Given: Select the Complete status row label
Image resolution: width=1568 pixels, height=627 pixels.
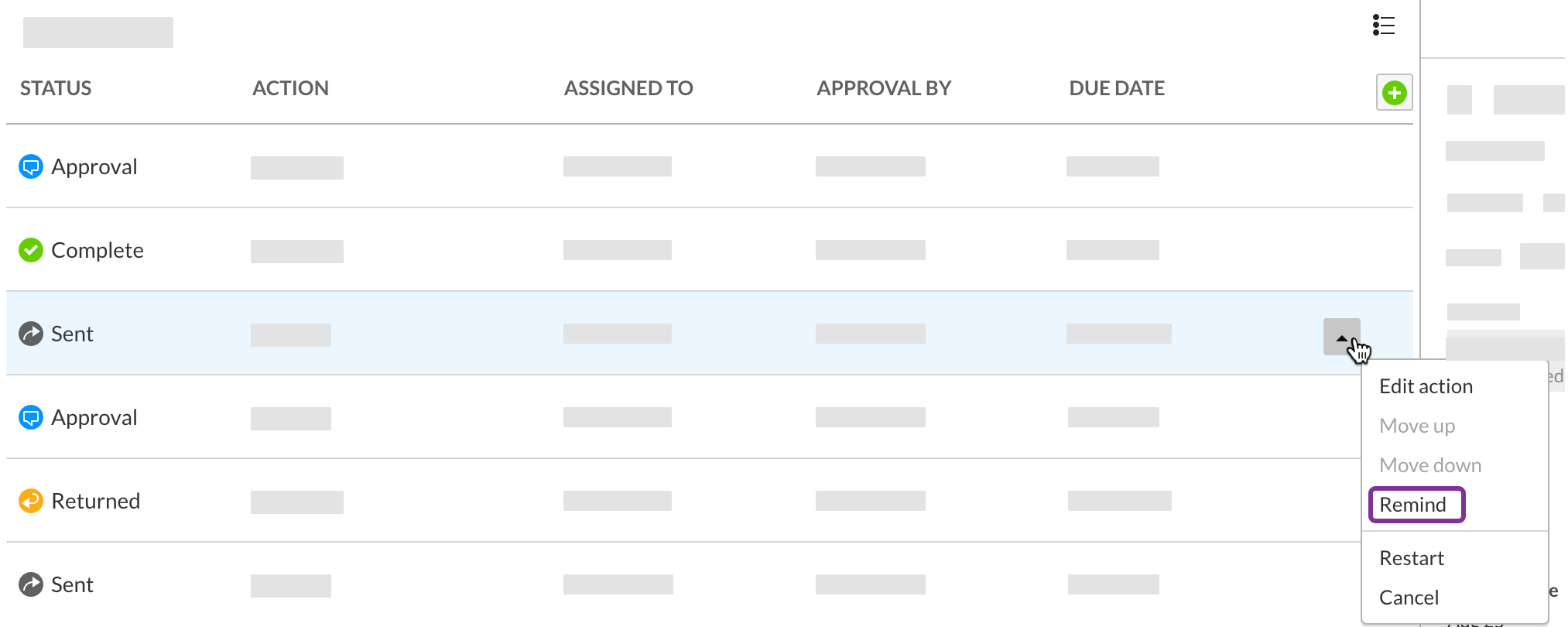Looking at the screenshot, I should click(x=98, y=250).
